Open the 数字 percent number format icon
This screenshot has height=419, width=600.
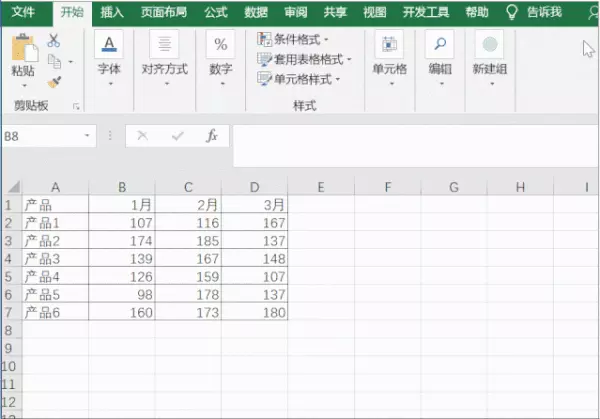[x=221, y=44]
